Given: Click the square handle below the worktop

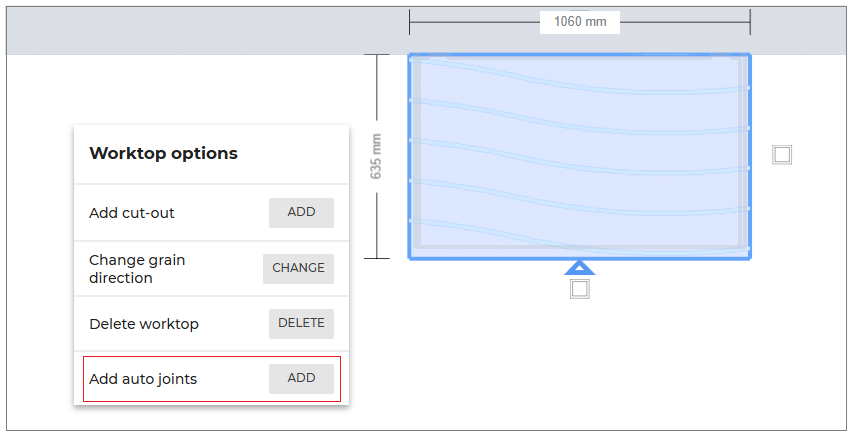Looking at the screenshot, I should (580, 289).
